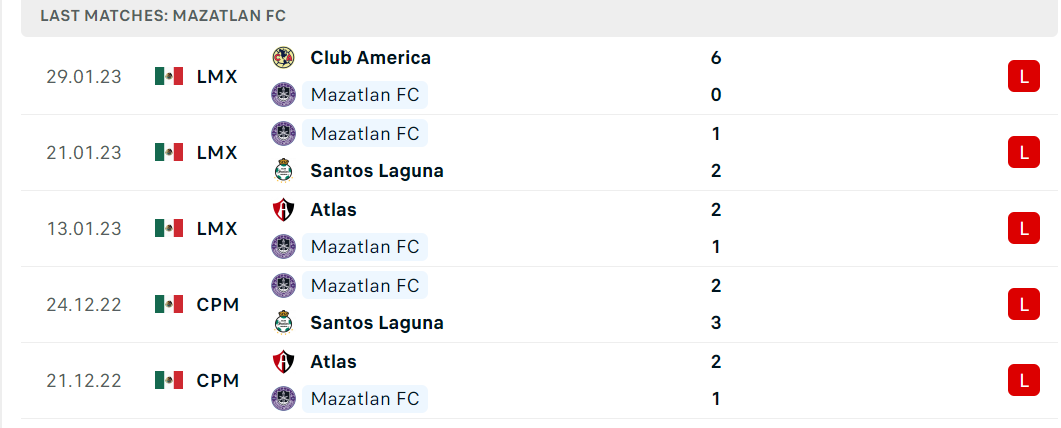Click the Club America team crest
The height and width of the screenshot is (428, 1061).
(284, 57)
